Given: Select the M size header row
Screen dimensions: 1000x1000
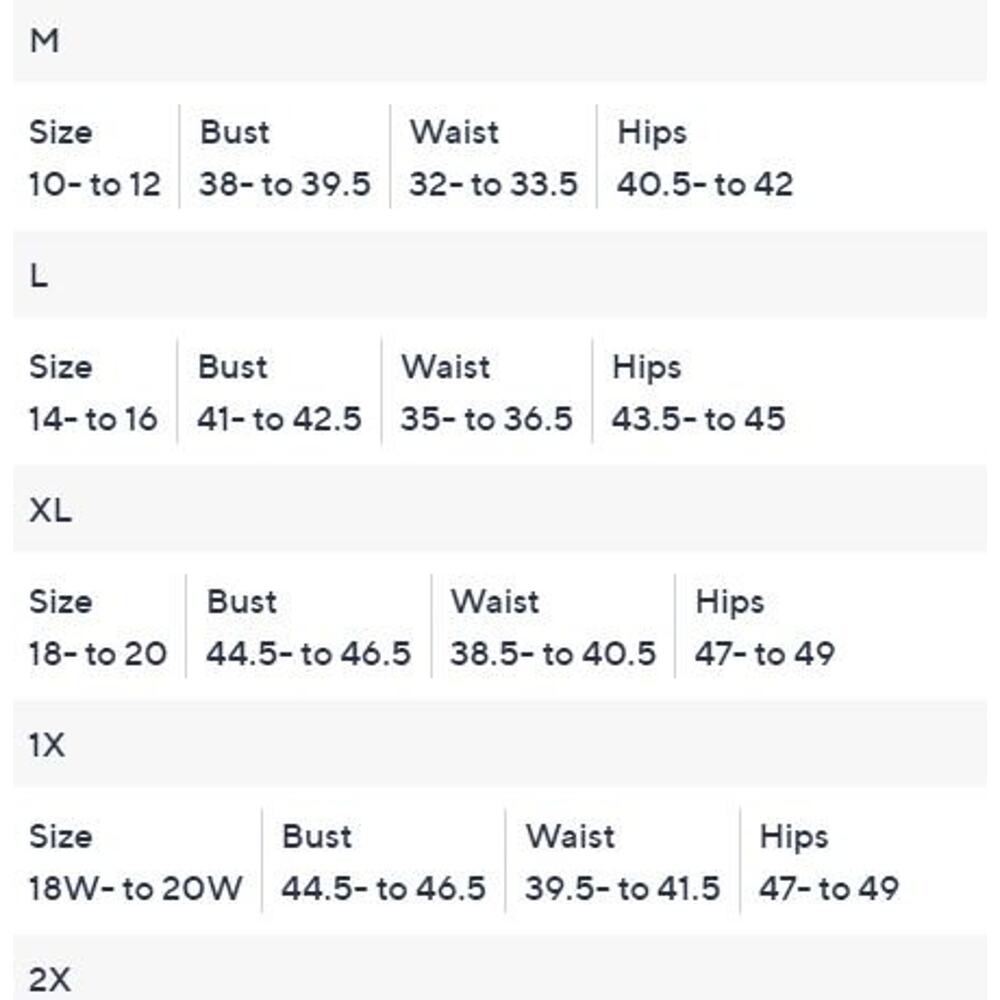Looking at the screenshot, I should [x=499, y=41].
